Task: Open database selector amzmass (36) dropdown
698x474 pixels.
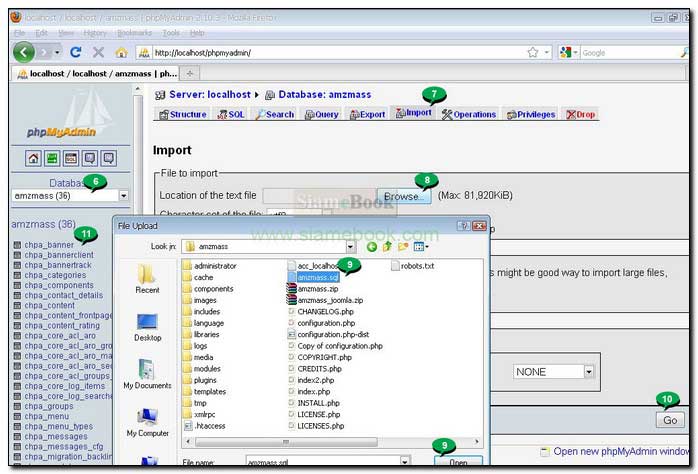Action: [x=124, y=196]
